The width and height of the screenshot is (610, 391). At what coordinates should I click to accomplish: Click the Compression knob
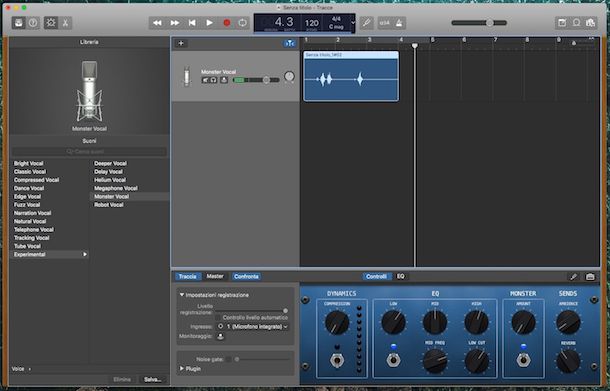click(x=337, y=323)
